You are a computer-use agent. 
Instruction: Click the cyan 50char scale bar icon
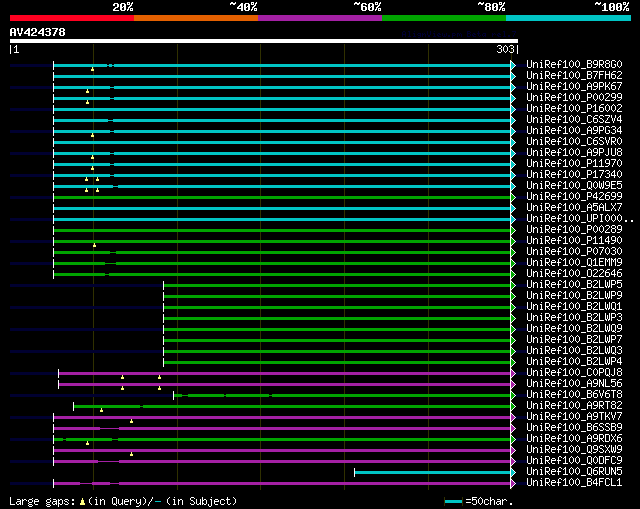coord(454,501)
